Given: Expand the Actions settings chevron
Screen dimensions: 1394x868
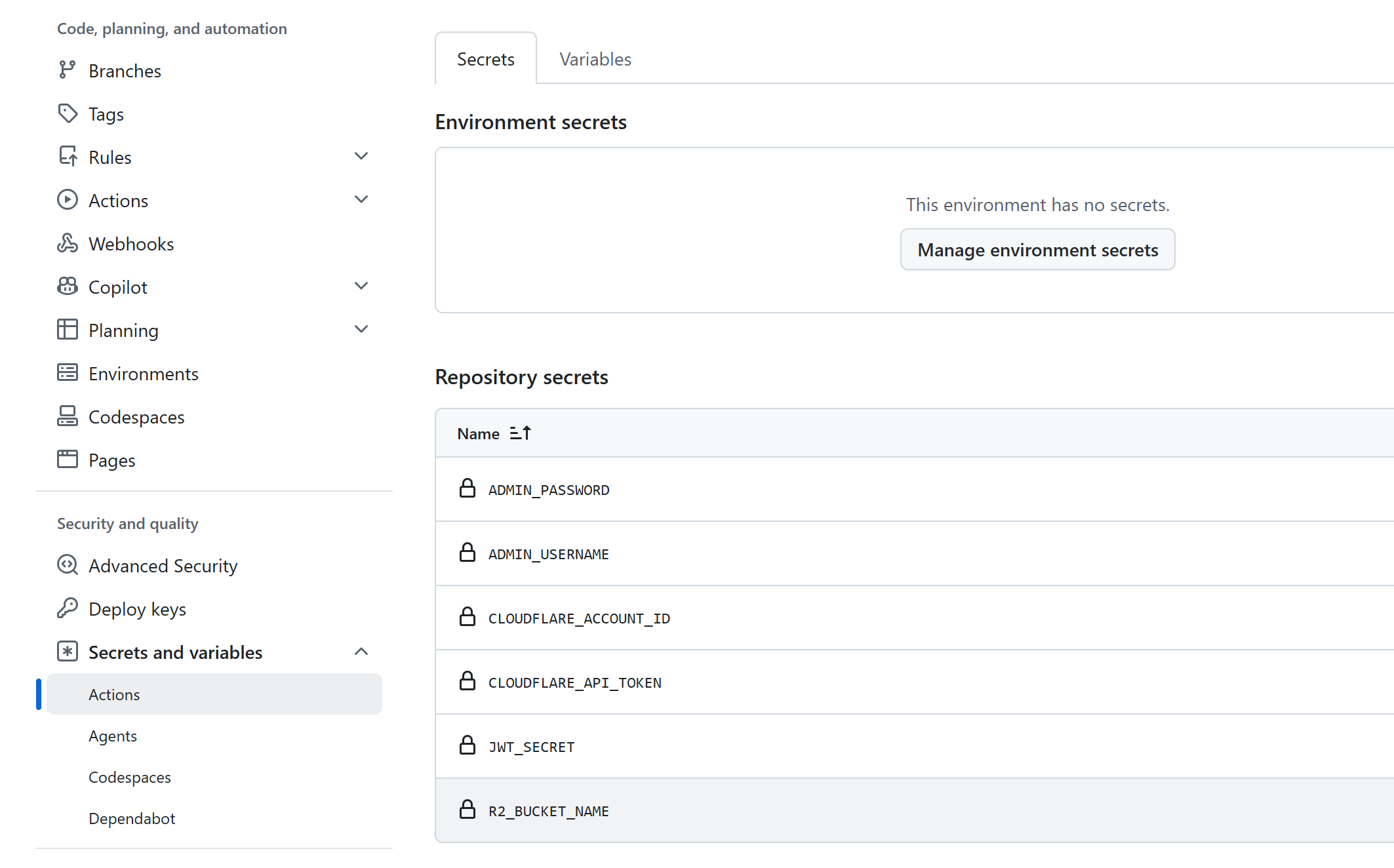Looking at the screenshot, I should (361, 200).
